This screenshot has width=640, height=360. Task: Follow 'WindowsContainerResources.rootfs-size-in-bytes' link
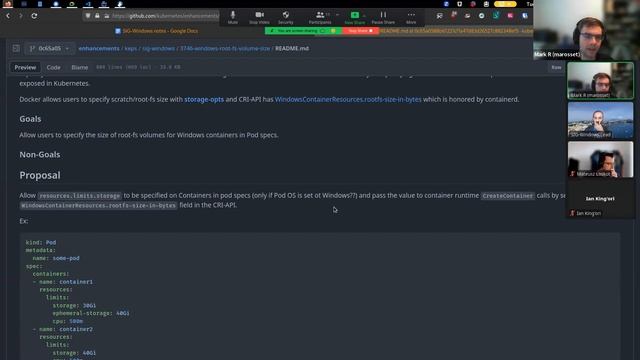pos(348,99)
